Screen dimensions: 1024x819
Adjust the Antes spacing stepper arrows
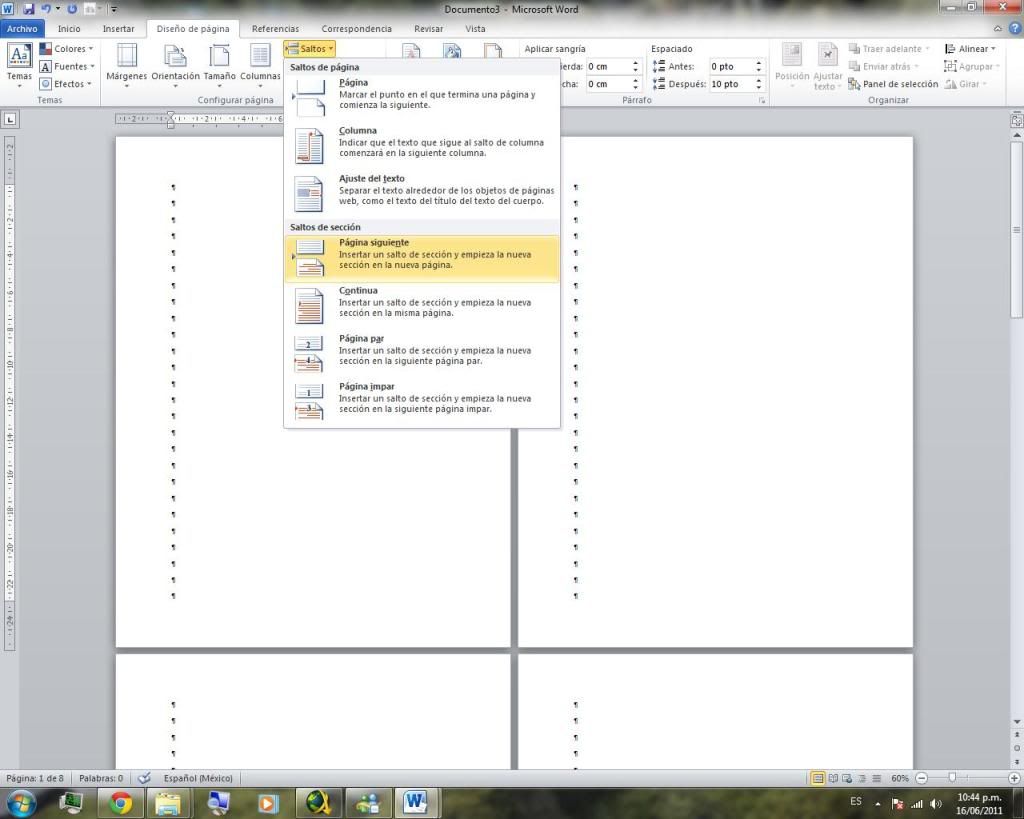759,67
